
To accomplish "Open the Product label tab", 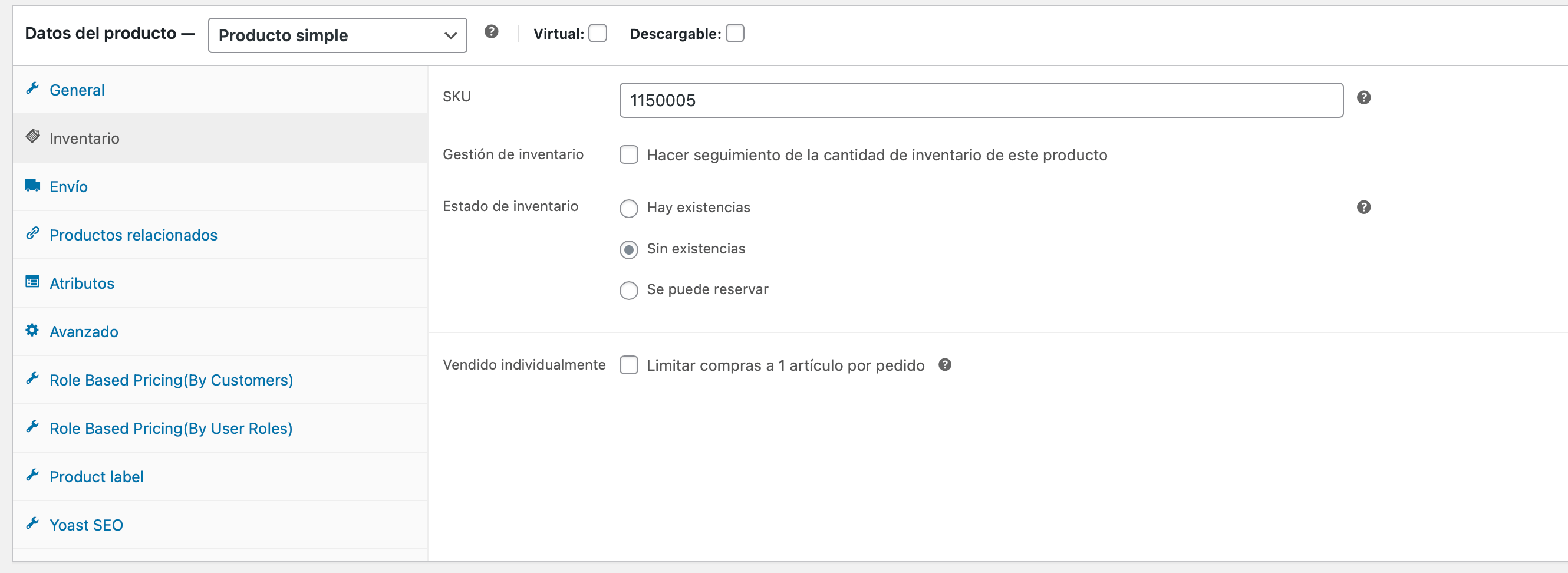I will coord(220,477).
